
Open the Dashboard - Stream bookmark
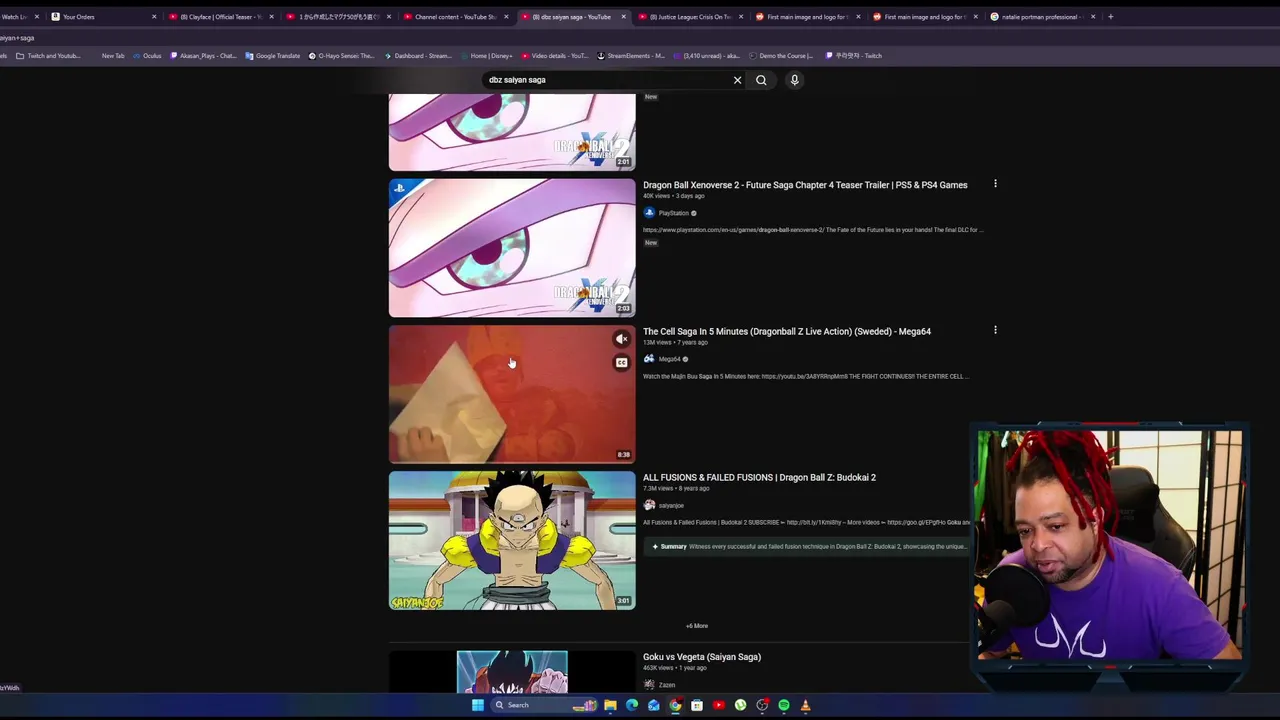click(x=418, y=56)
